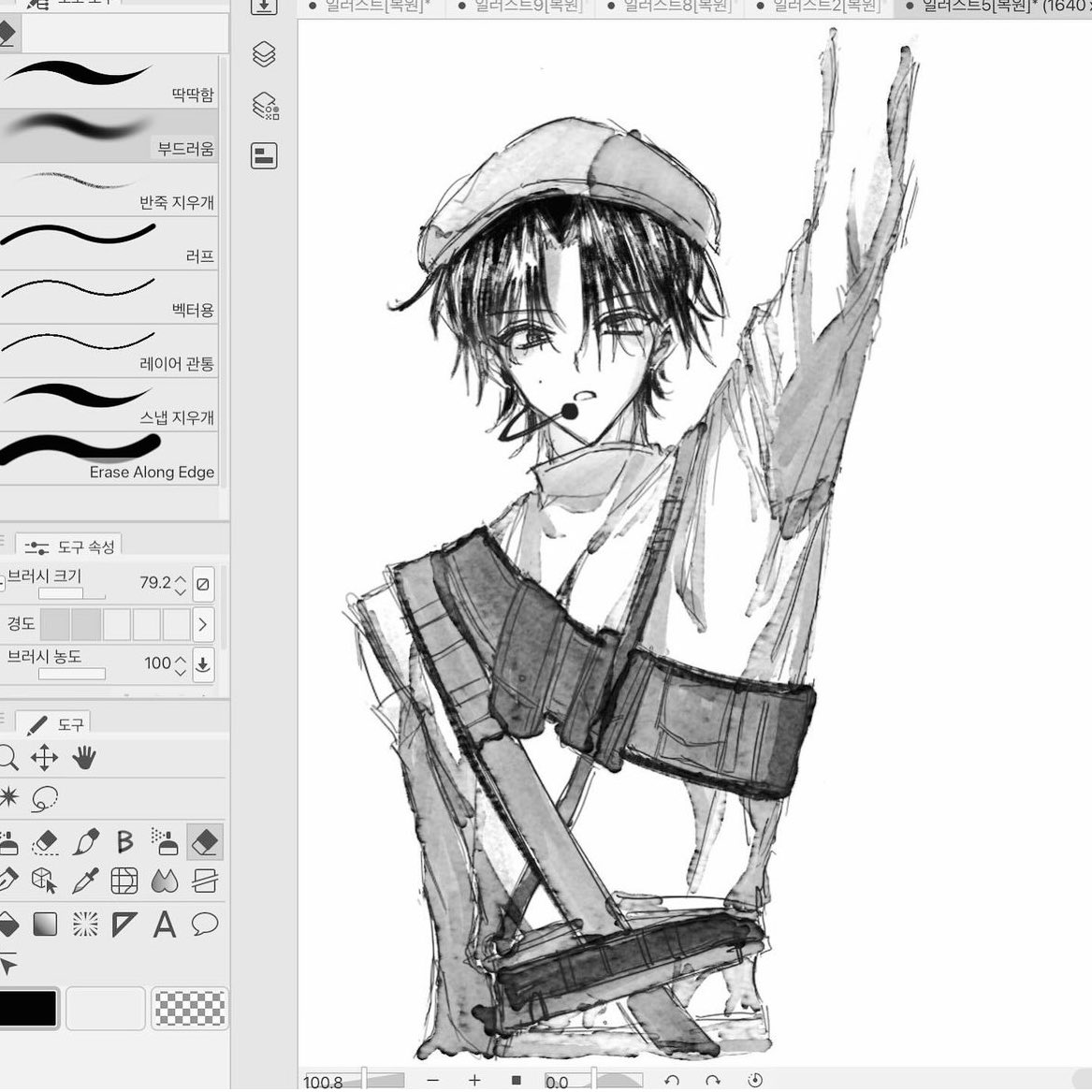The image size is (1092, 1092).
Task: Select the Zoom magnifier tool
Action: click(7, 757)
